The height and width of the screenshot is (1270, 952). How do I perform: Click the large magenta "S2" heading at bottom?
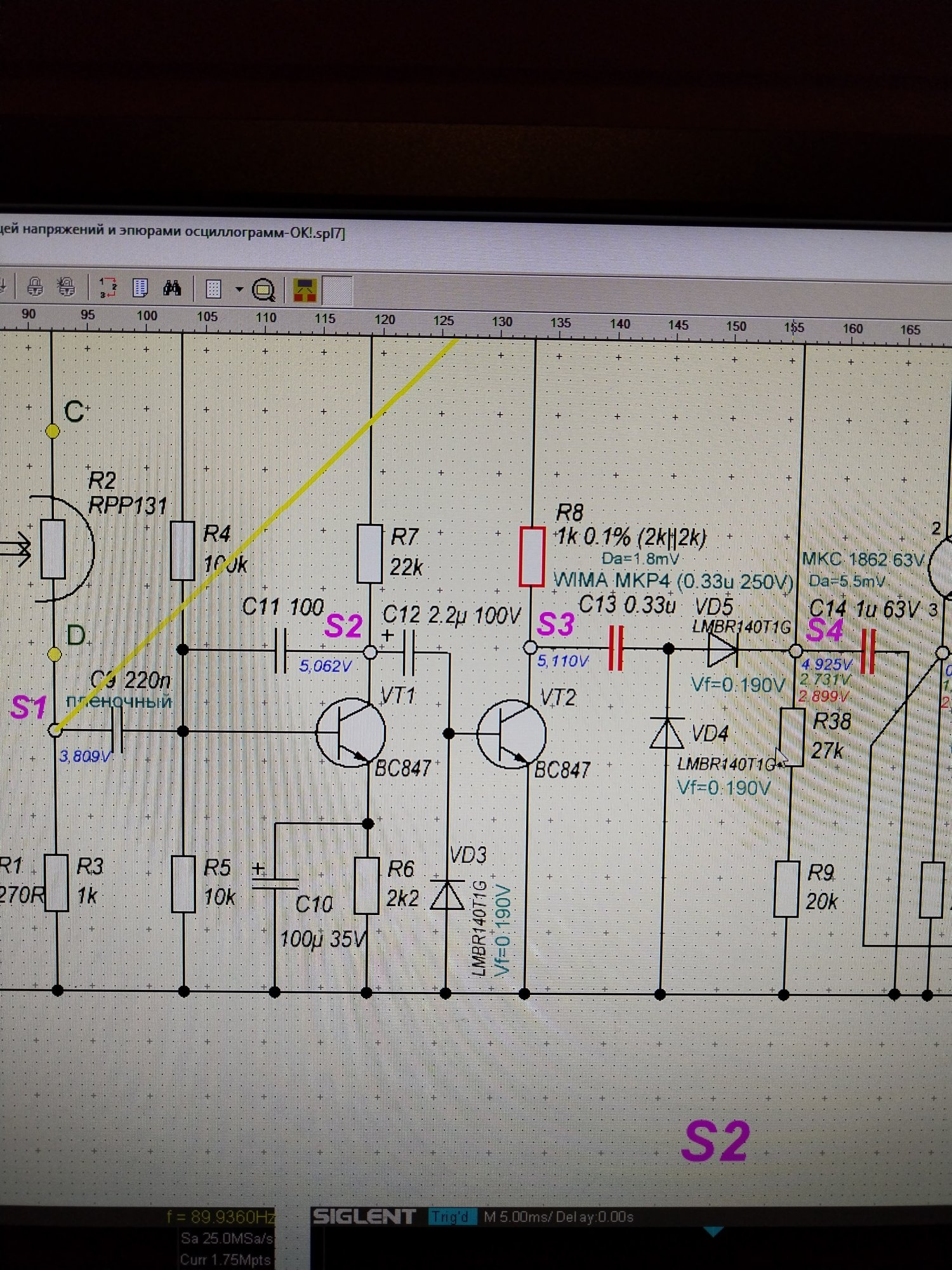716,1142
